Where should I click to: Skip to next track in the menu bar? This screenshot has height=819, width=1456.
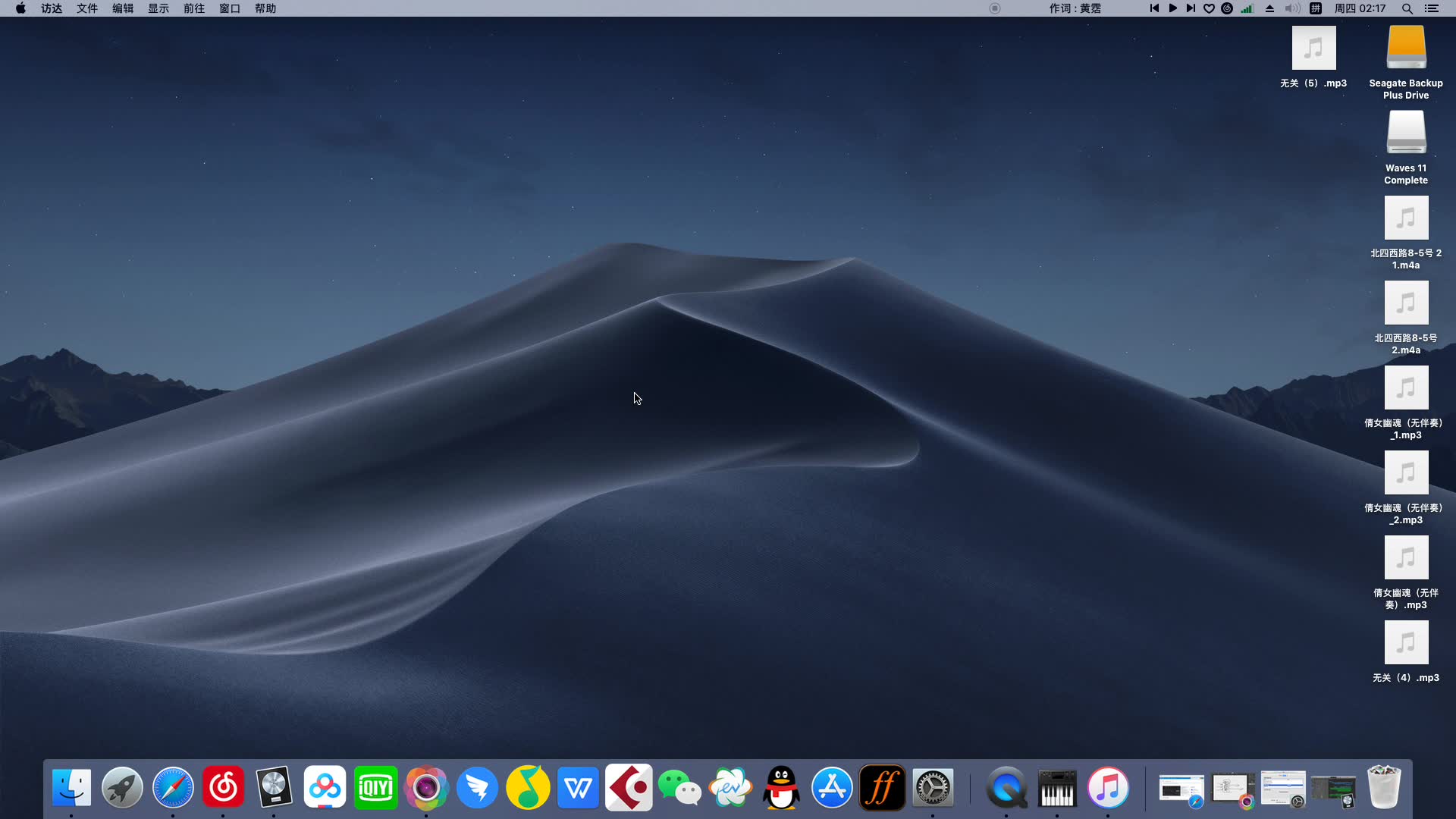tap(1191, 8)
